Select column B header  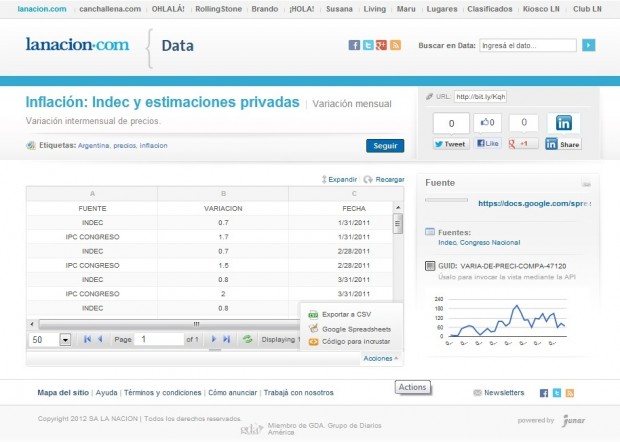[x=223, y=194]
